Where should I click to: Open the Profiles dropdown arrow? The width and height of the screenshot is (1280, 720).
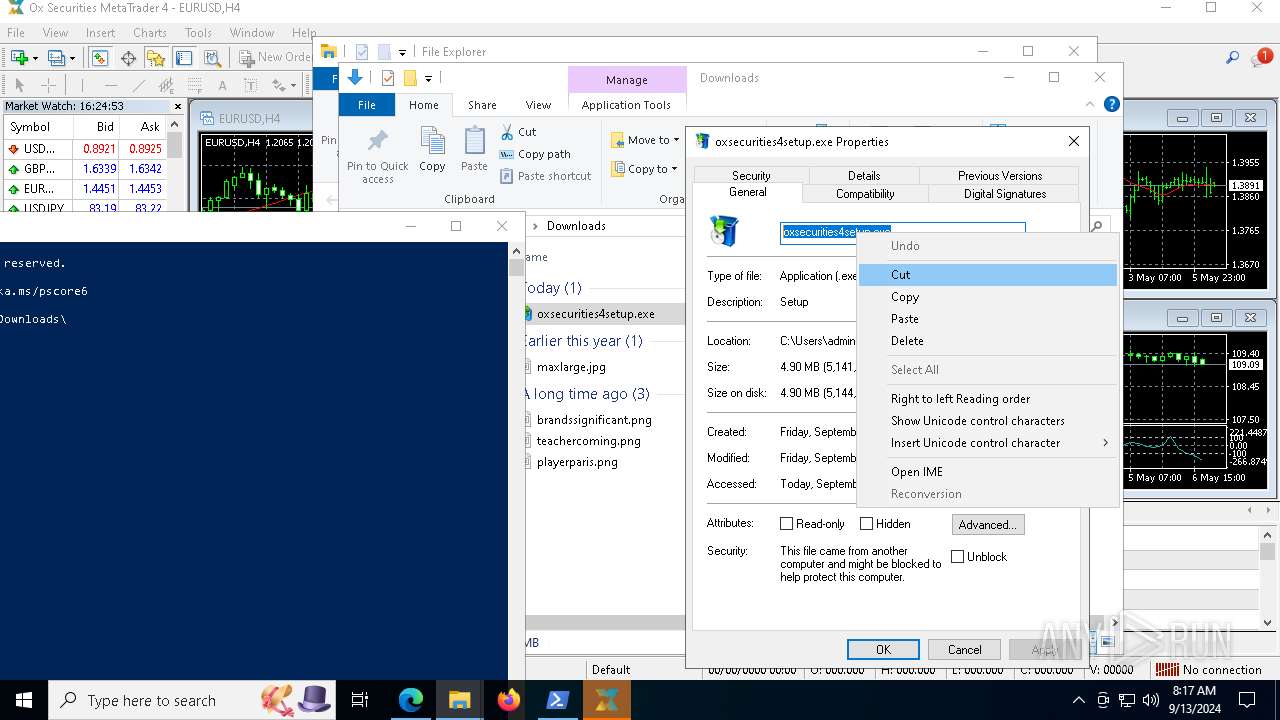coord(72,58)
